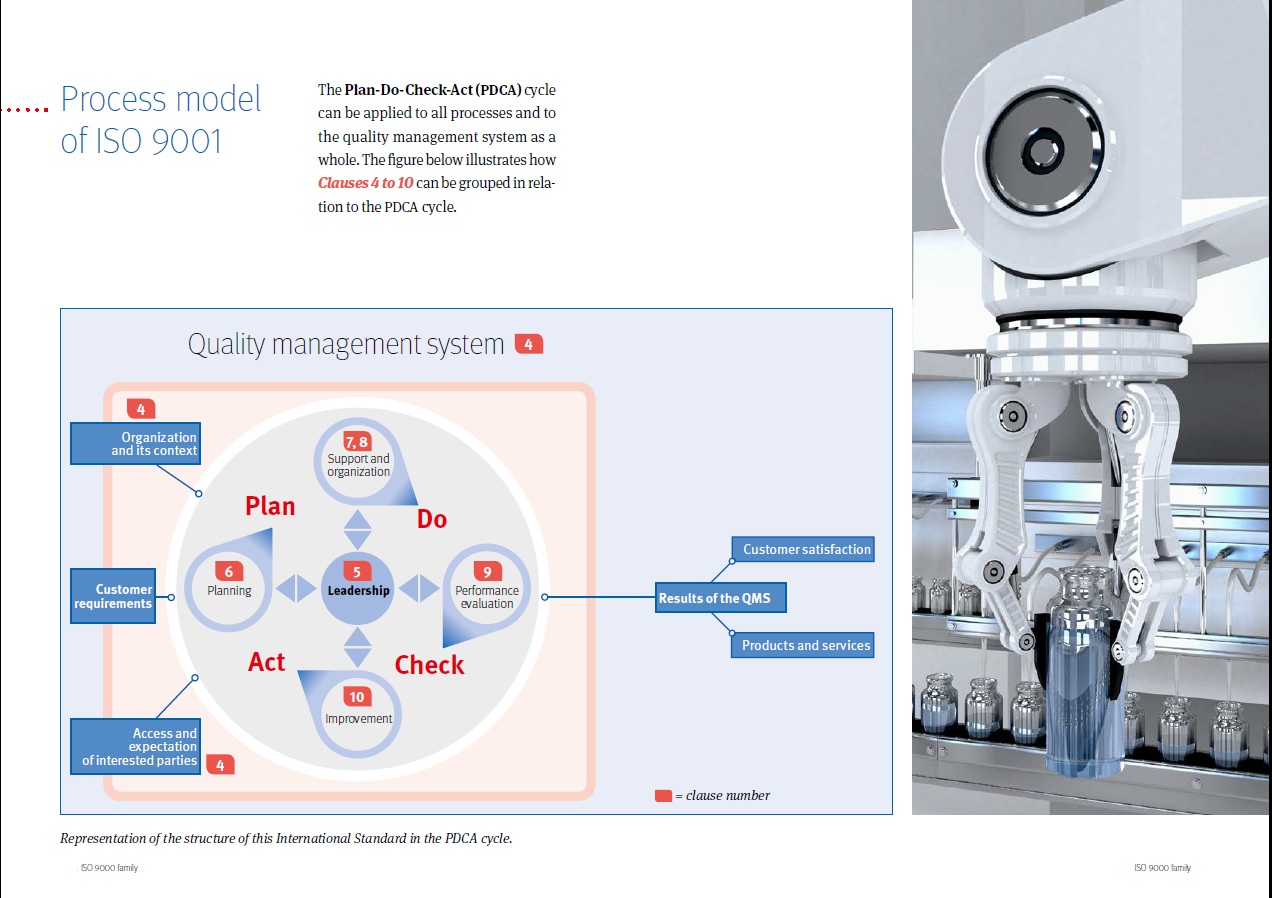Image resolution: width=1272 pixels, height=898 pixels.
Task: Click the red Plan label
Action: 270,506
